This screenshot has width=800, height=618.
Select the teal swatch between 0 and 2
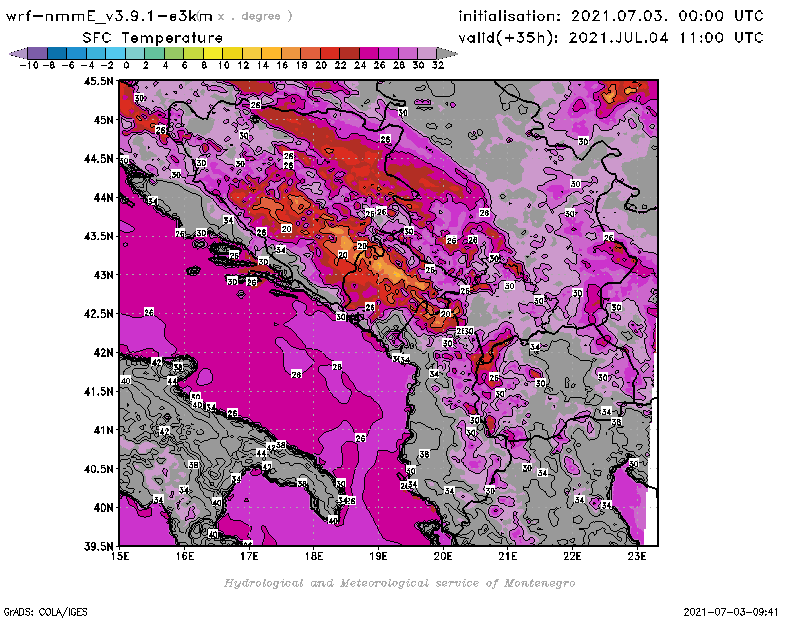[135, 53]
